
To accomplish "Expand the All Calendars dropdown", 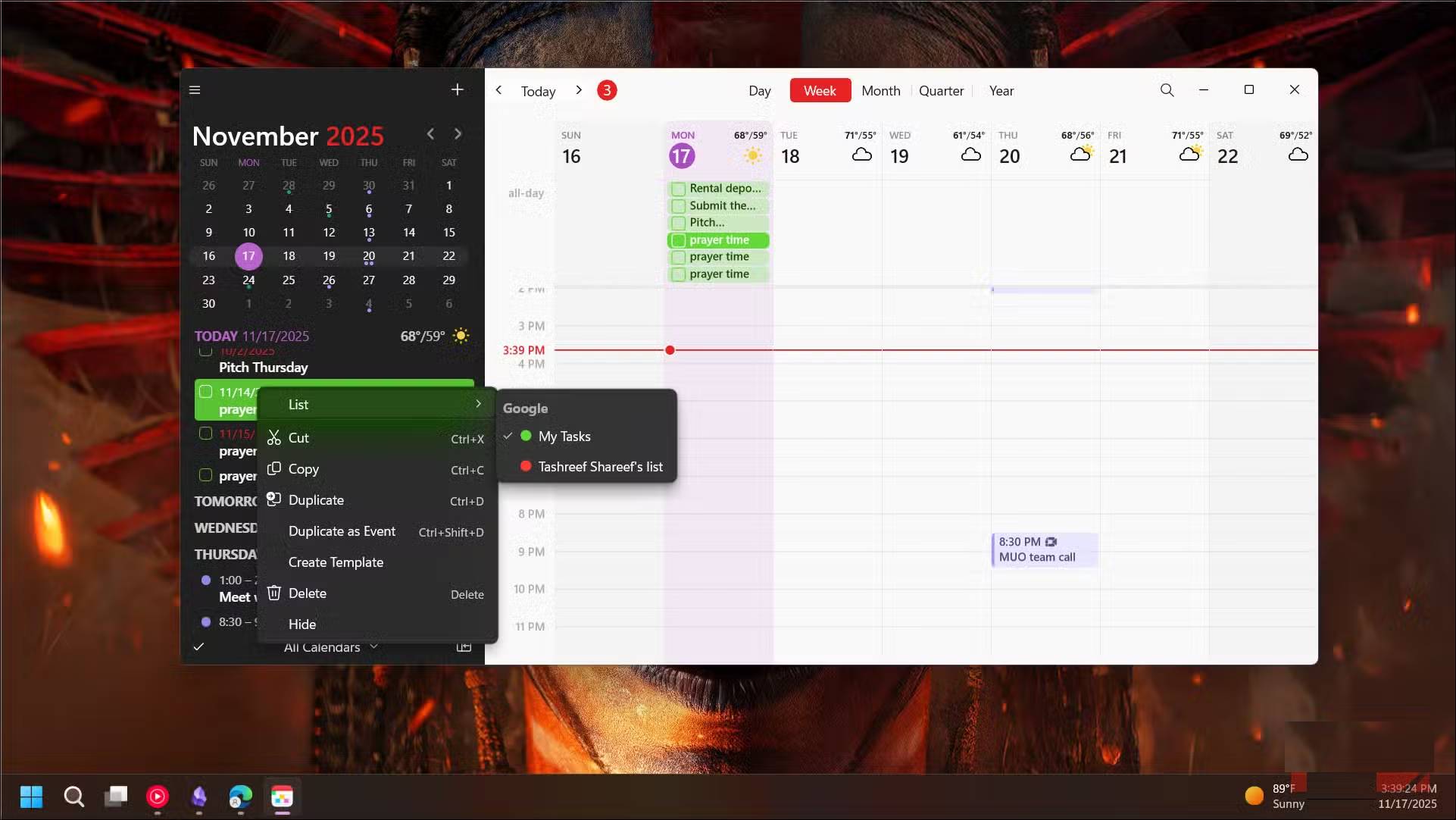I will [330, 647].
